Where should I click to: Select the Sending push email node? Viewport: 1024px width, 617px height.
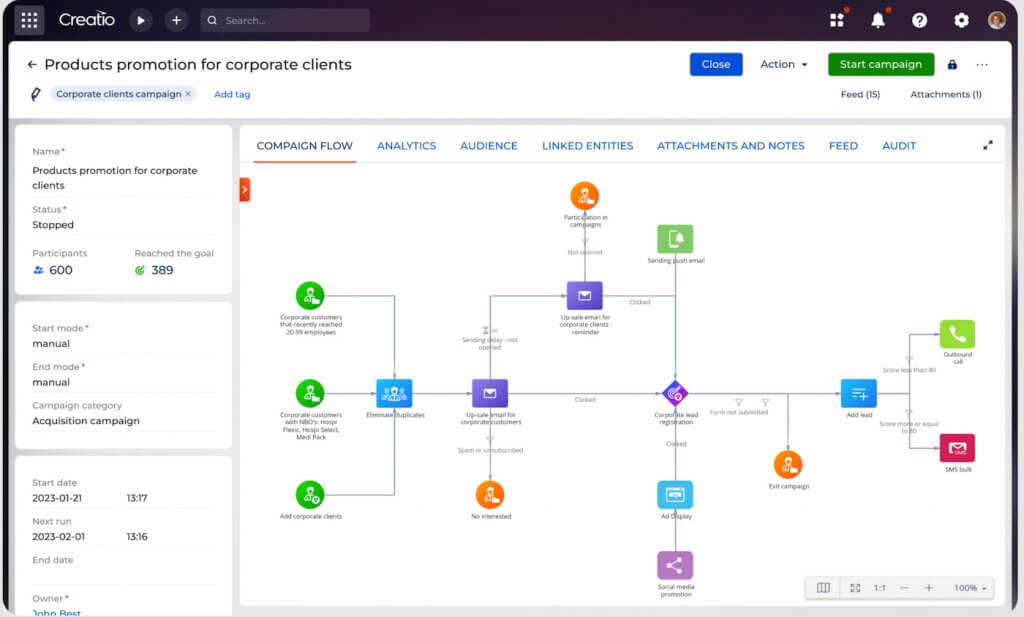click(x=675, y=238)
